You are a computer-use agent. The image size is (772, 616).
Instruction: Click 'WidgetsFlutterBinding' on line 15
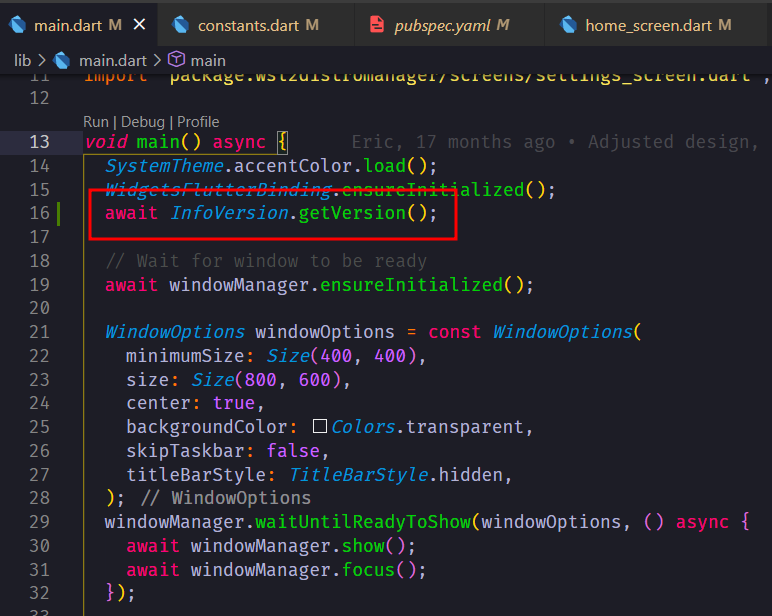pos(218,190)
